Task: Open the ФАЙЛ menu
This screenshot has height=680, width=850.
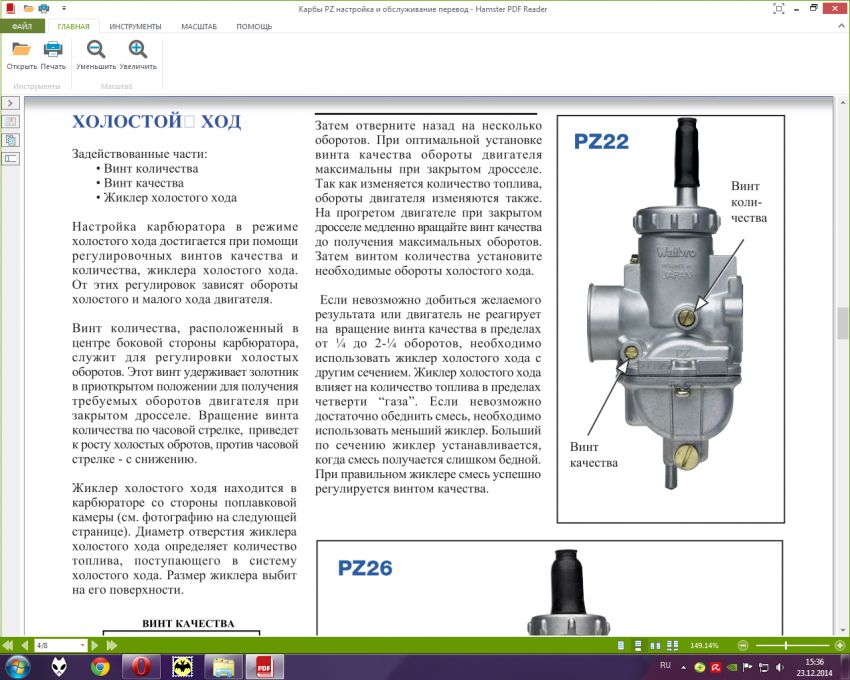Action: [x=22, y=26]
